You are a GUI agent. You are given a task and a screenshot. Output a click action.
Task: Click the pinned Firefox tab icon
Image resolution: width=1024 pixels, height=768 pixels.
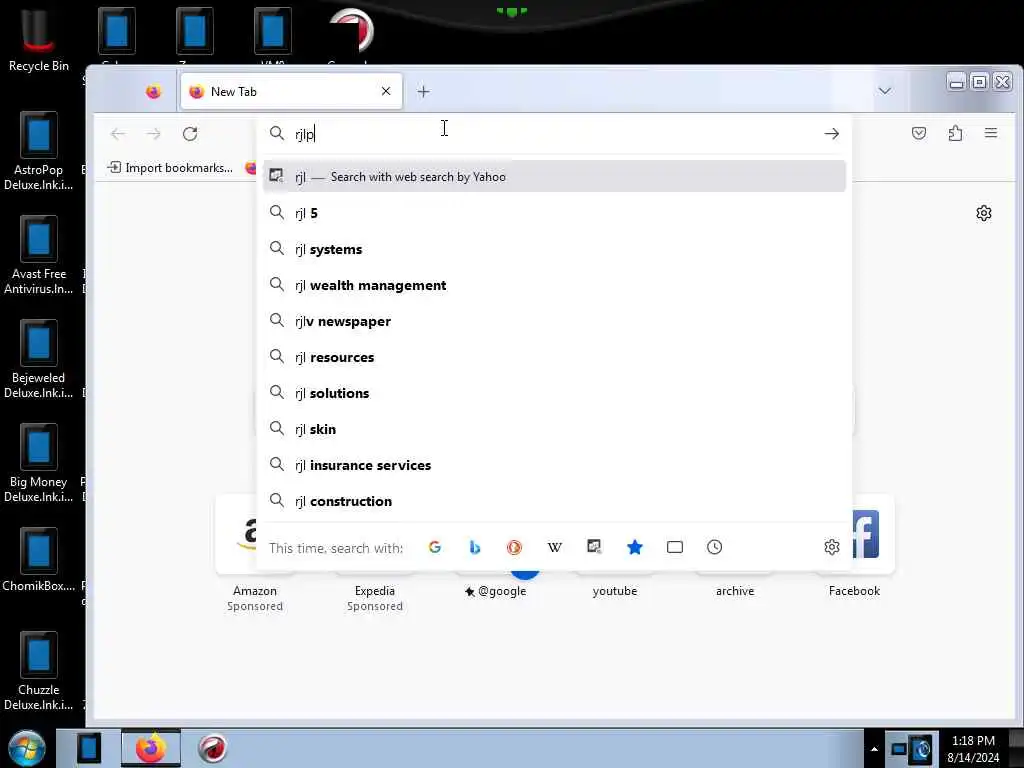tap(153, 91)
